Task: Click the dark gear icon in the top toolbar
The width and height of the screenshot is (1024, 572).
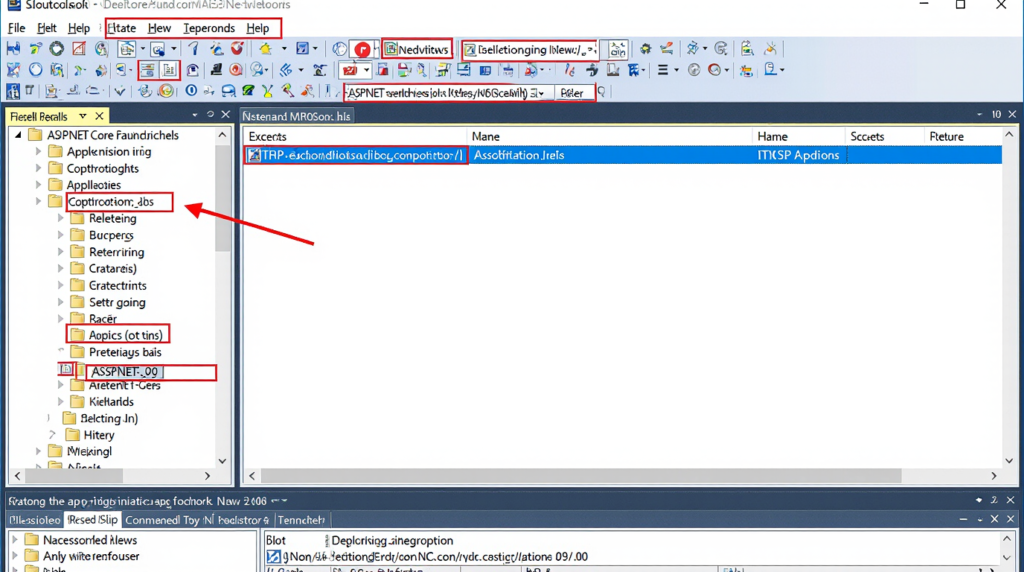Action: coord(645,49)
